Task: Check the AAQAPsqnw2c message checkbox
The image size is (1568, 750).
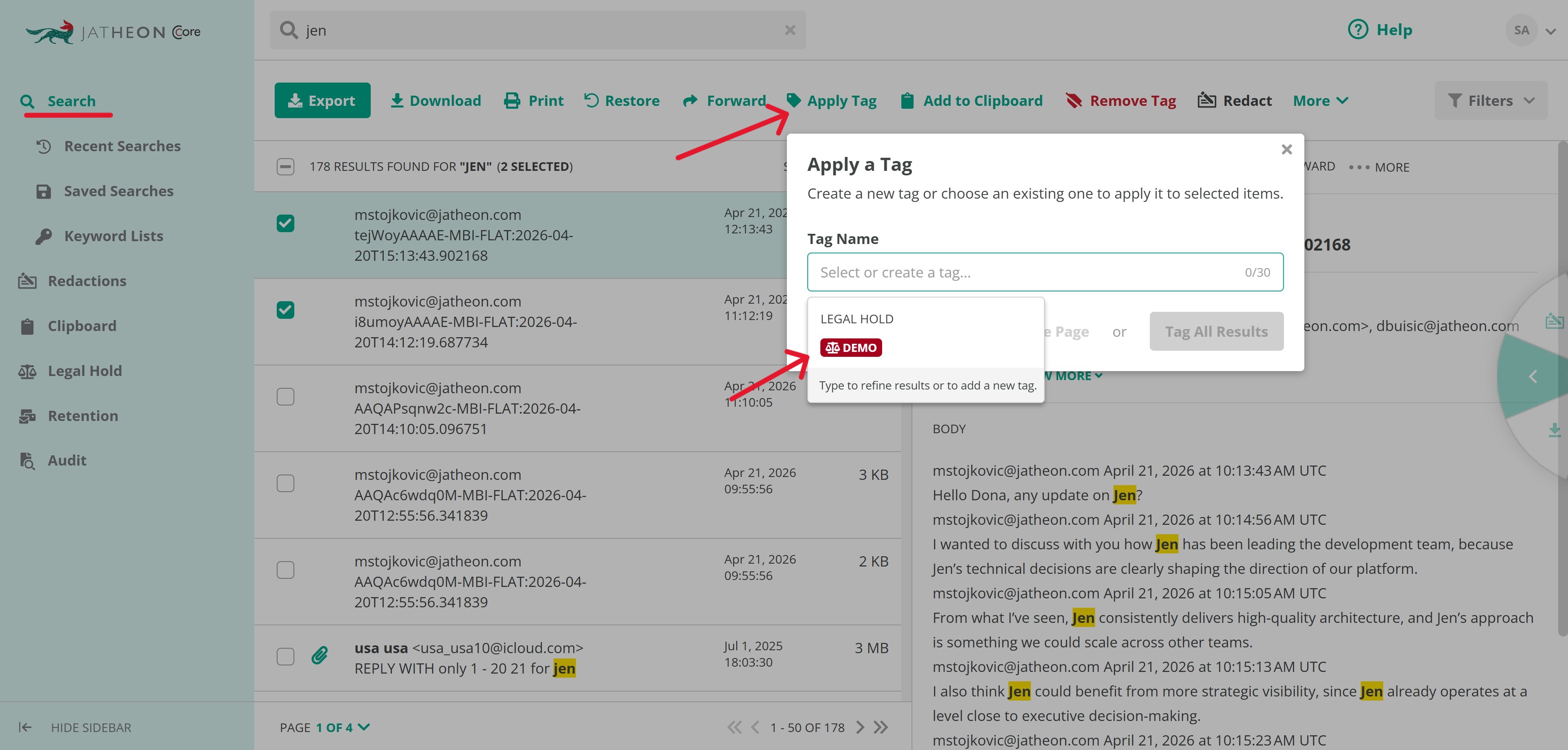Action: click(285, 396)
